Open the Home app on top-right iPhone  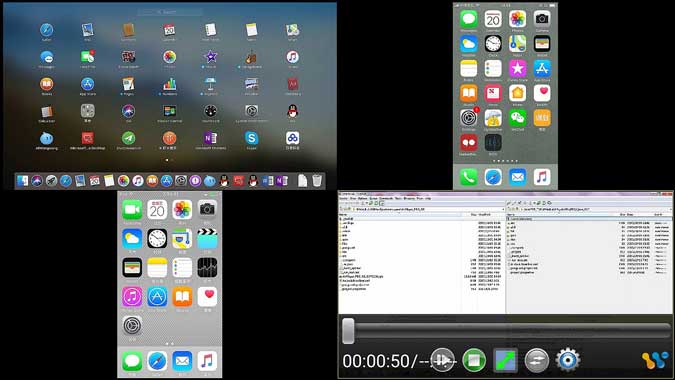(x=517, y=93)
